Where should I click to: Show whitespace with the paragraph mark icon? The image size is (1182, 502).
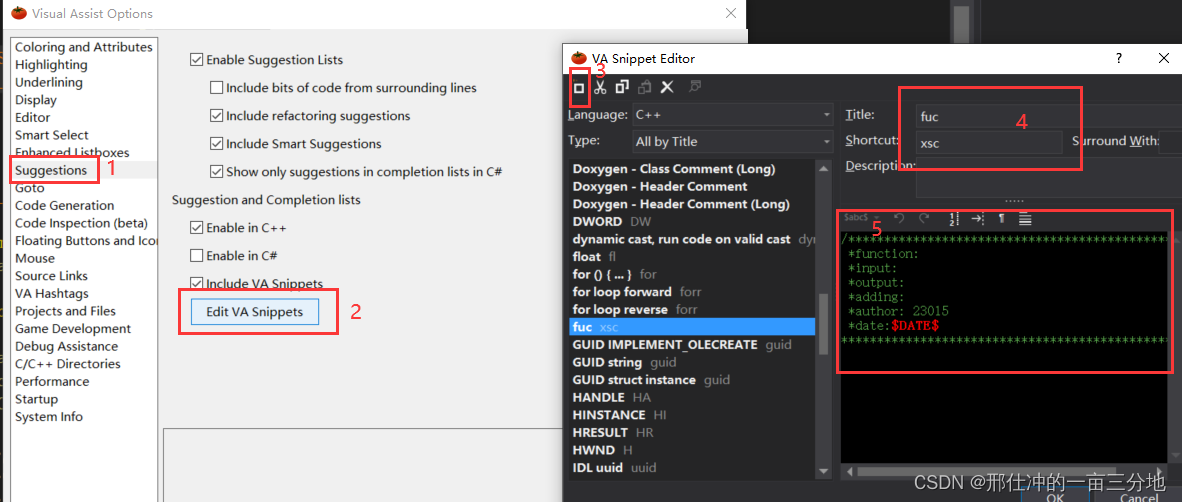point(1002,219)
